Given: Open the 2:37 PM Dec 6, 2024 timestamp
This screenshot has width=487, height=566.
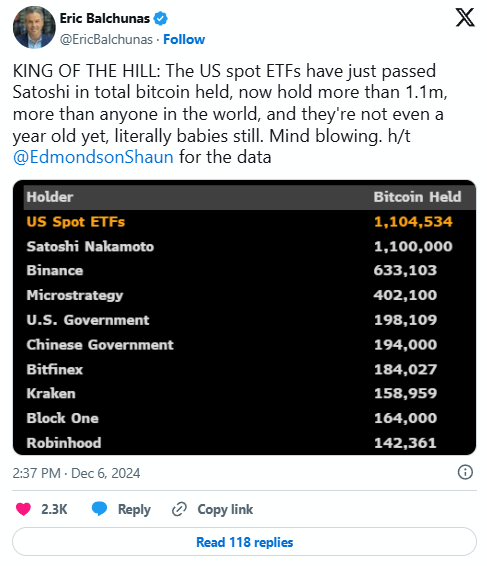Looking at the screenshot, I should (x=76, y=473).
